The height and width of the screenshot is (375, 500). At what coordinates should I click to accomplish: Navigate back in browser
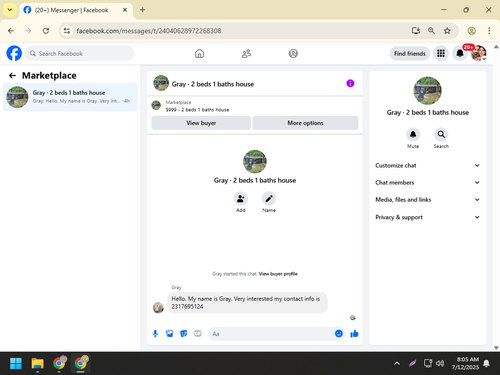tap(11, 31)
